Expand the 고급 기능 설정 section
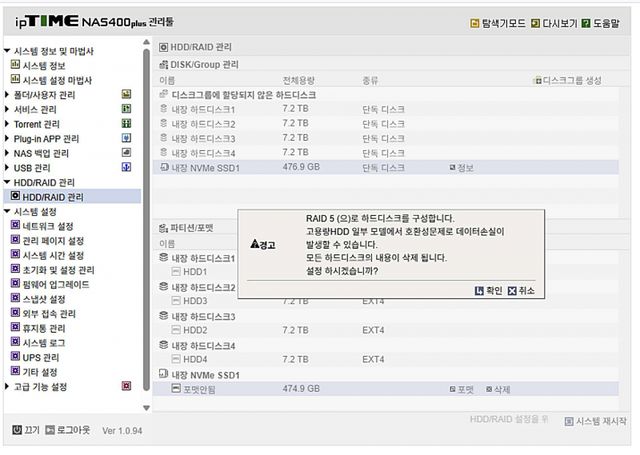Screen dimensions: 640x455 8,386
